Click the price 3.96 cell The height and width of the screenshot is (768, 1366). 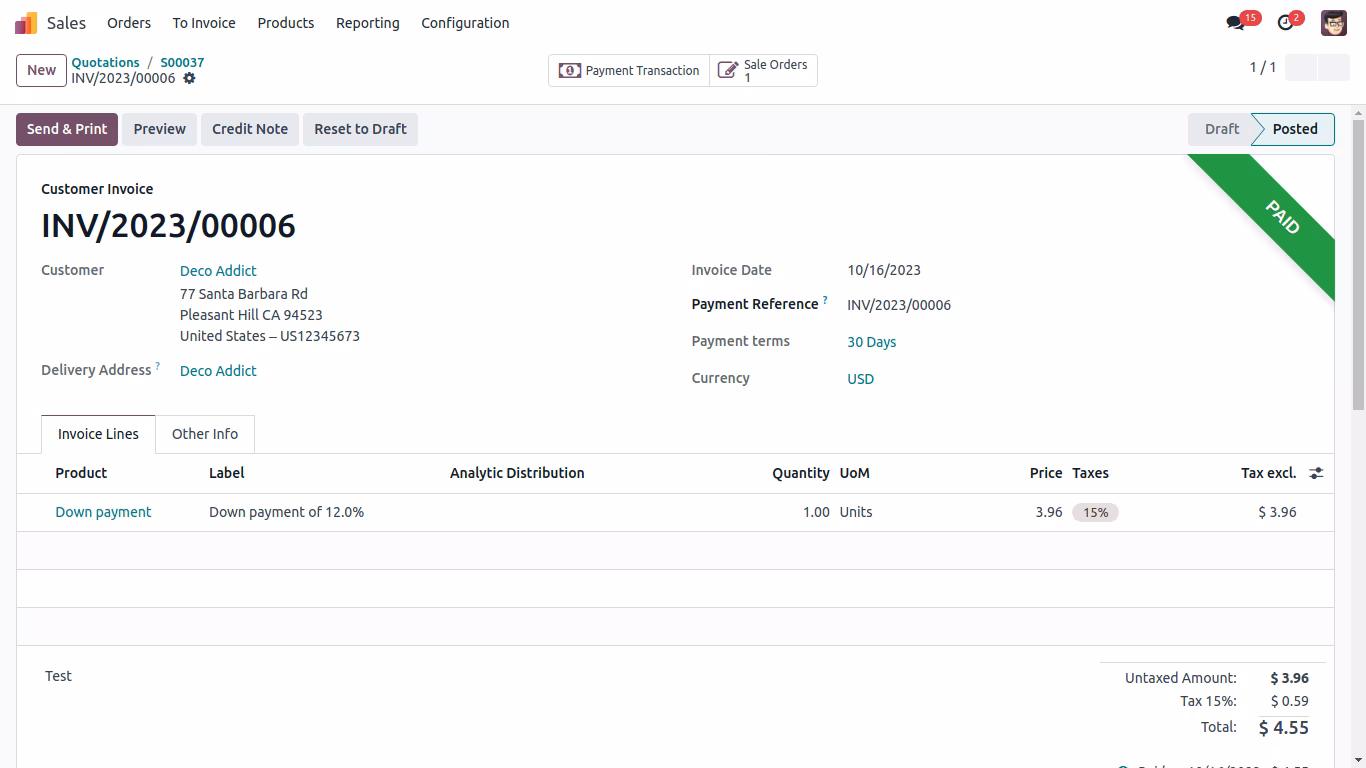point(1049,512)
